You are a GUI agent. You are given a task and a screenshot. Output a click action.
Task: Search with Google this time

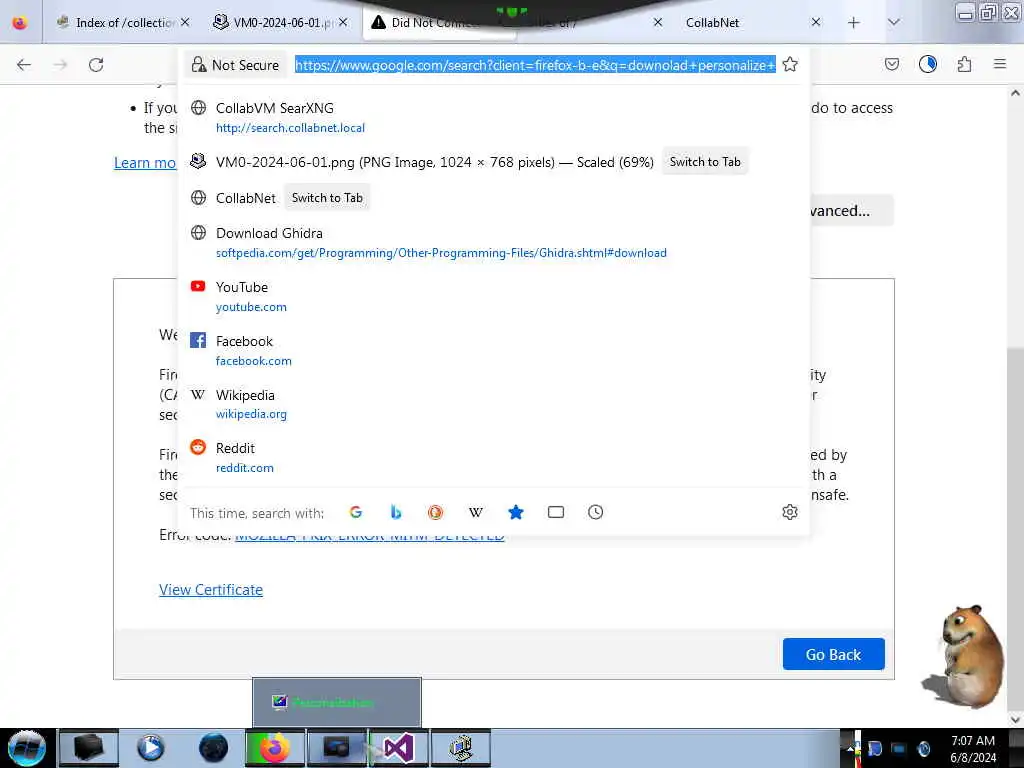356,513
